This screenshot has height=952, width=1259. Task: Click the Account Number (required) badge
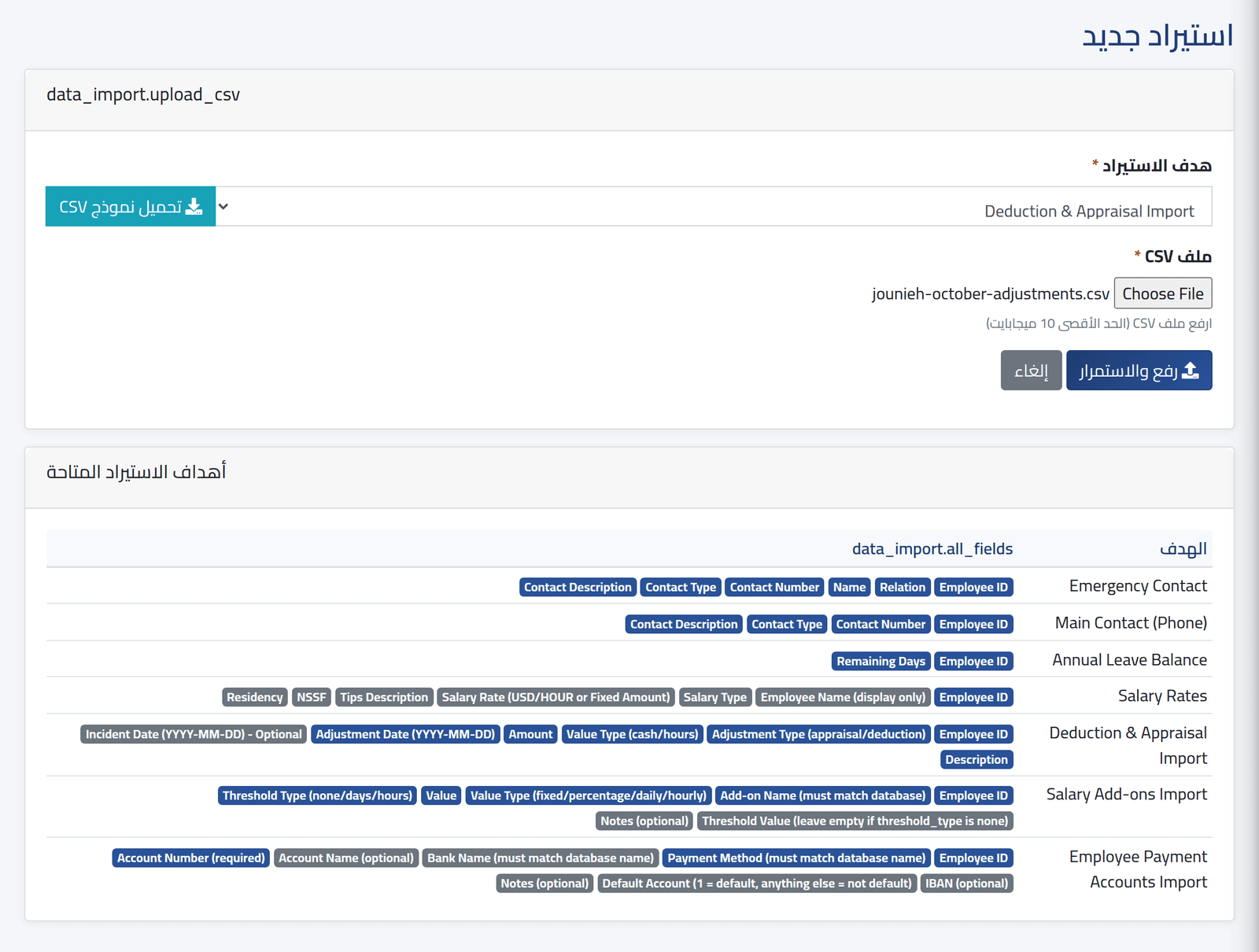click(191, 858)
